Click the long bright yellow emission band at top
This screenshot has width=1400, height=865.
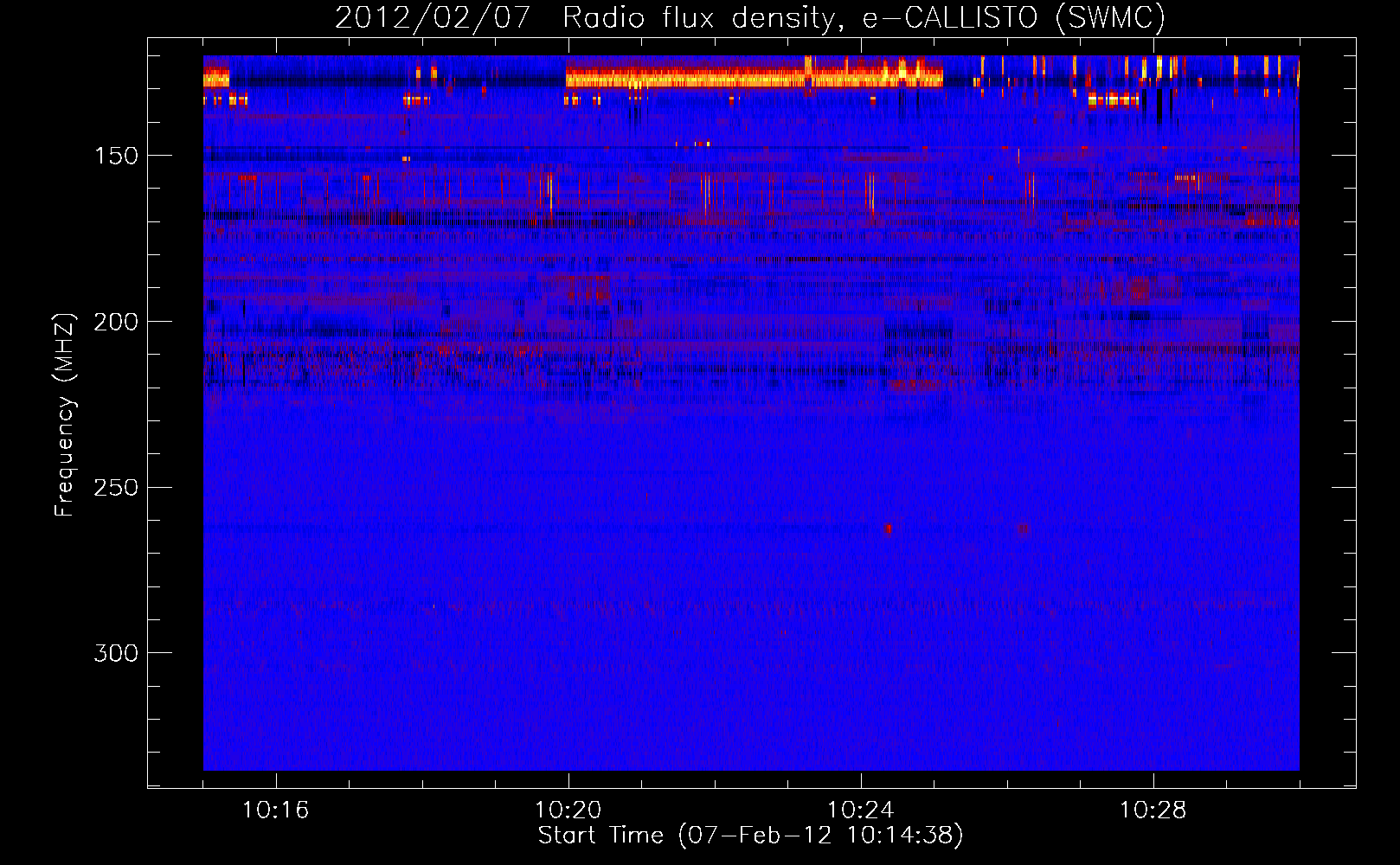click(754, 79)
